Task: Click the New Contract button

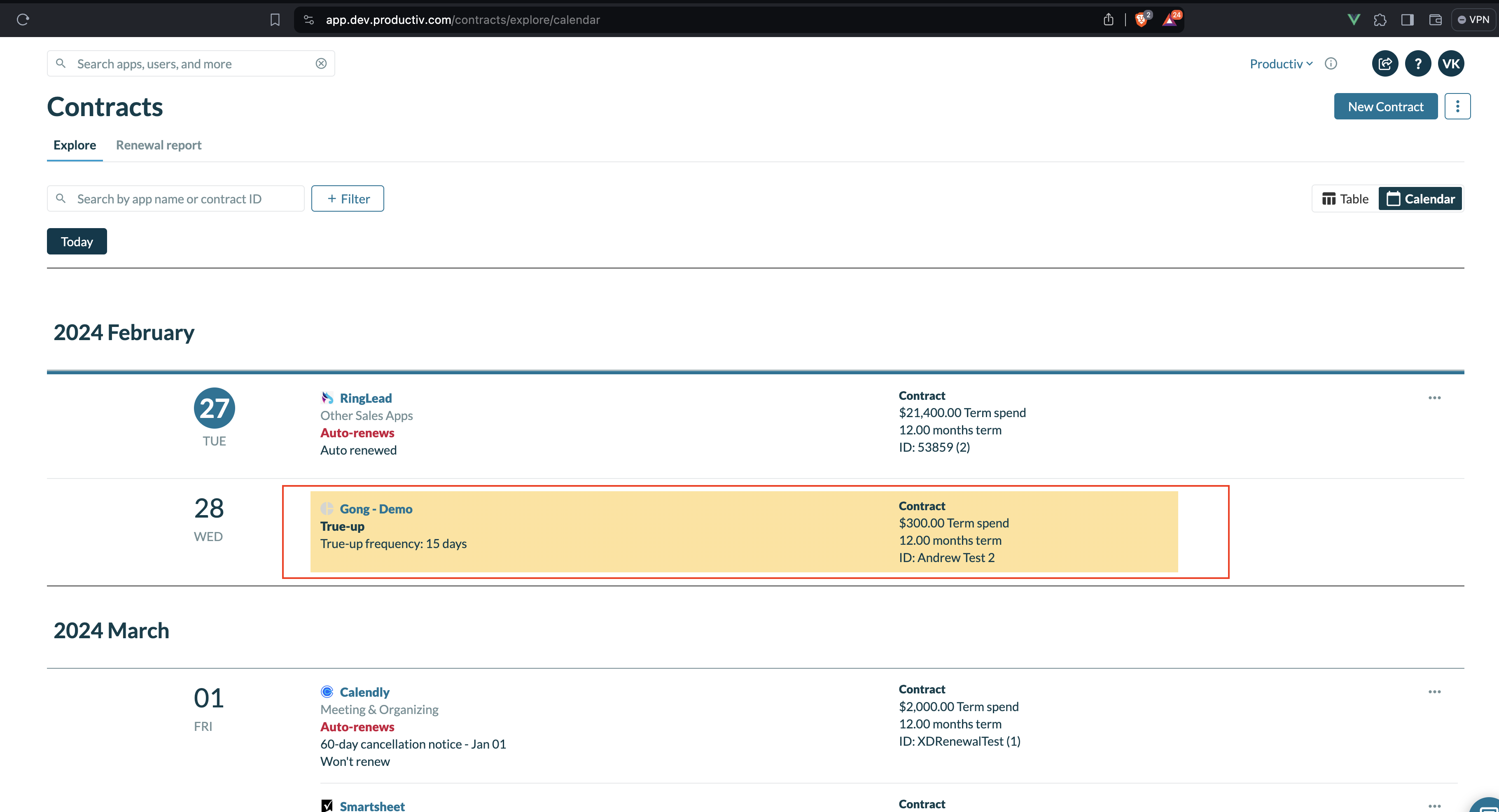Action: coord(1385,107)
